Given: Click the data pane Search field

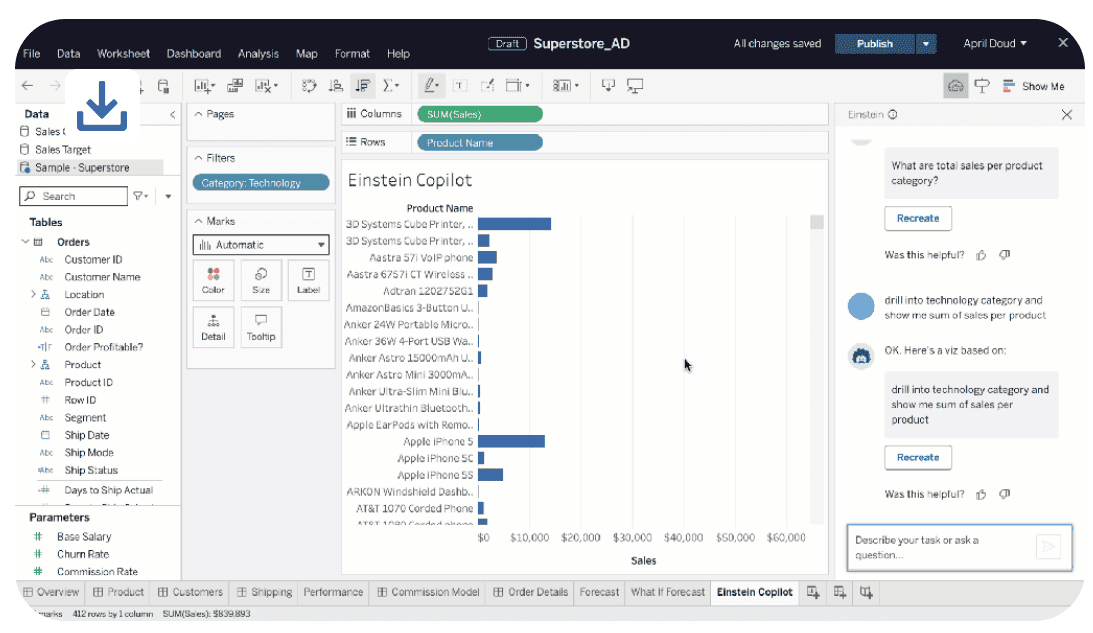Looking at the screenshot, I should tap(73, 197).
